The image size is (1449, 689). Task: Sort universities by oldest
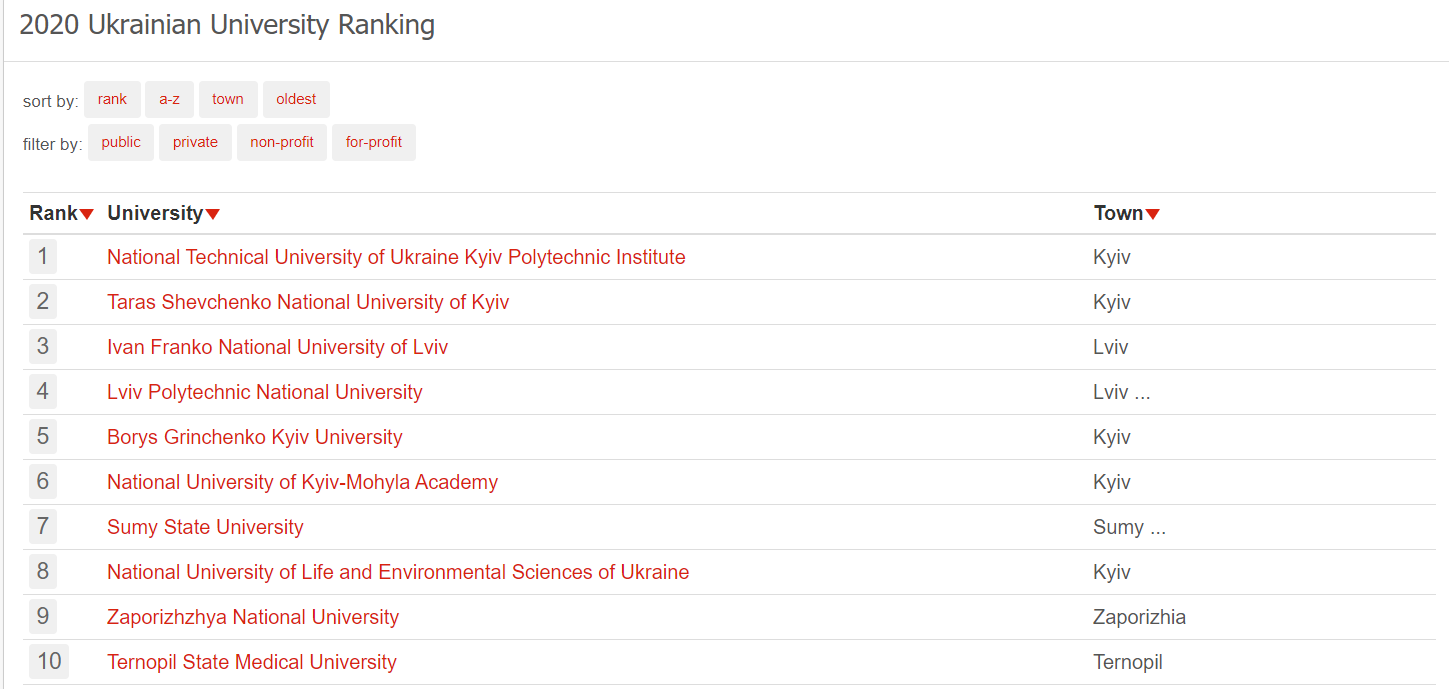click(x=296, y=99)
